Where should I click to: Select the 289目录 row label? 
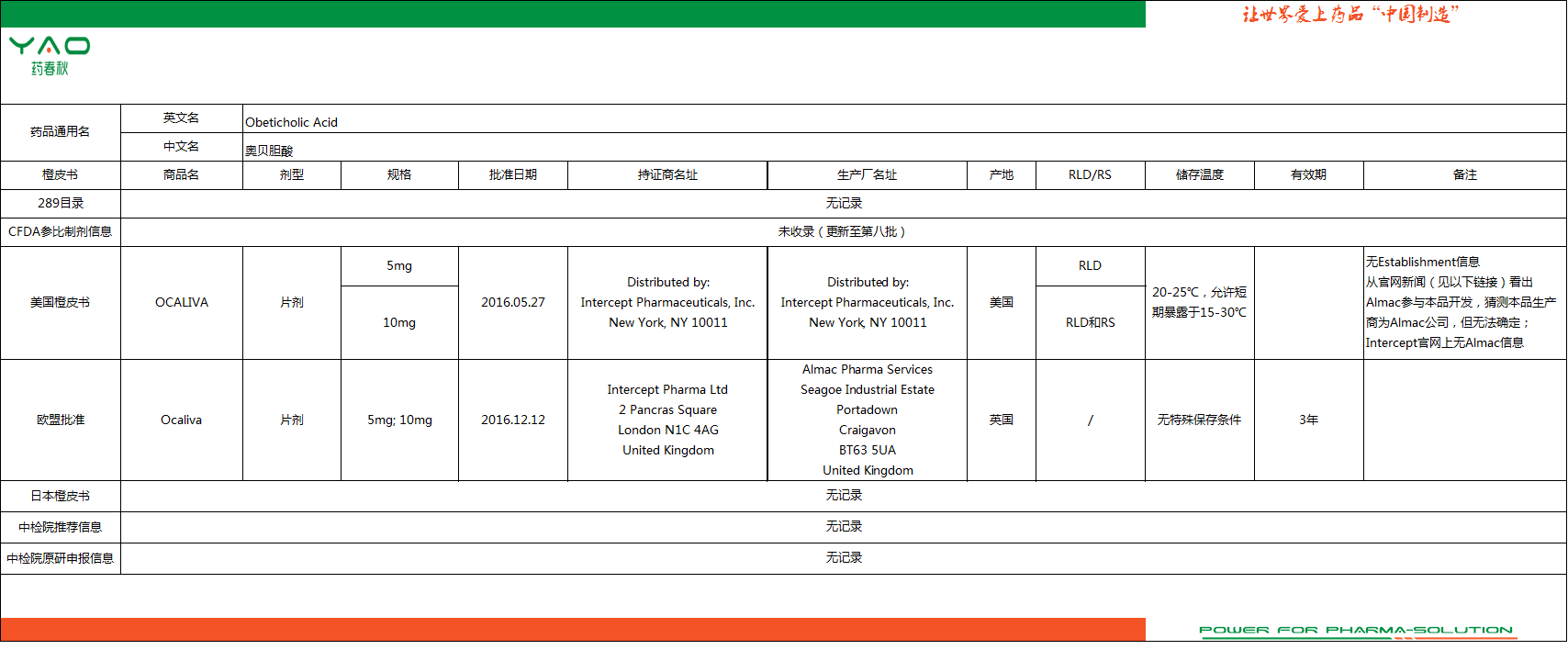(x=61, y=204)
